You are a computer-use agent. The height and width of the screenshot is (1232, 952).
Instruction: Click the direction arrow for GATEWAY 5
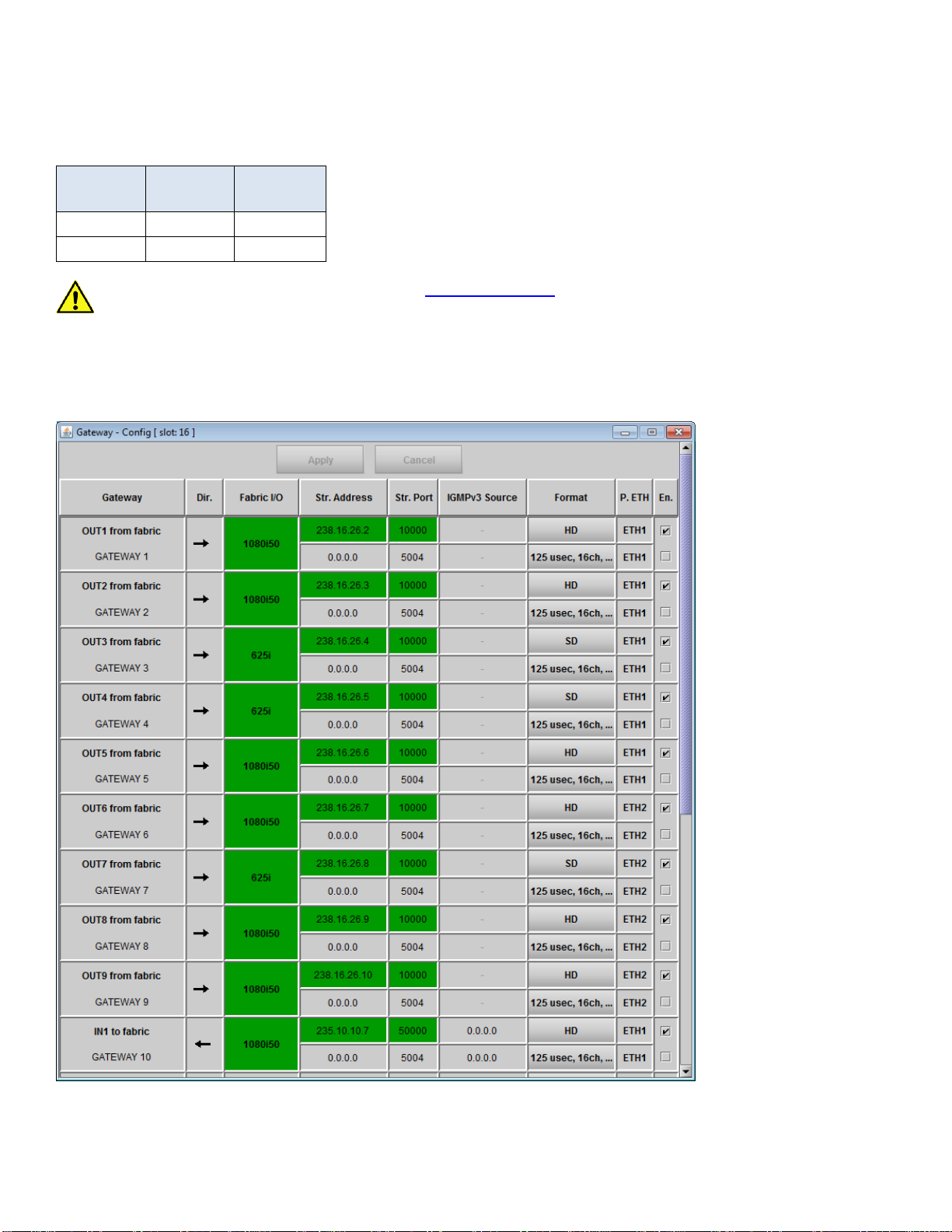click(x=201, y=766)
